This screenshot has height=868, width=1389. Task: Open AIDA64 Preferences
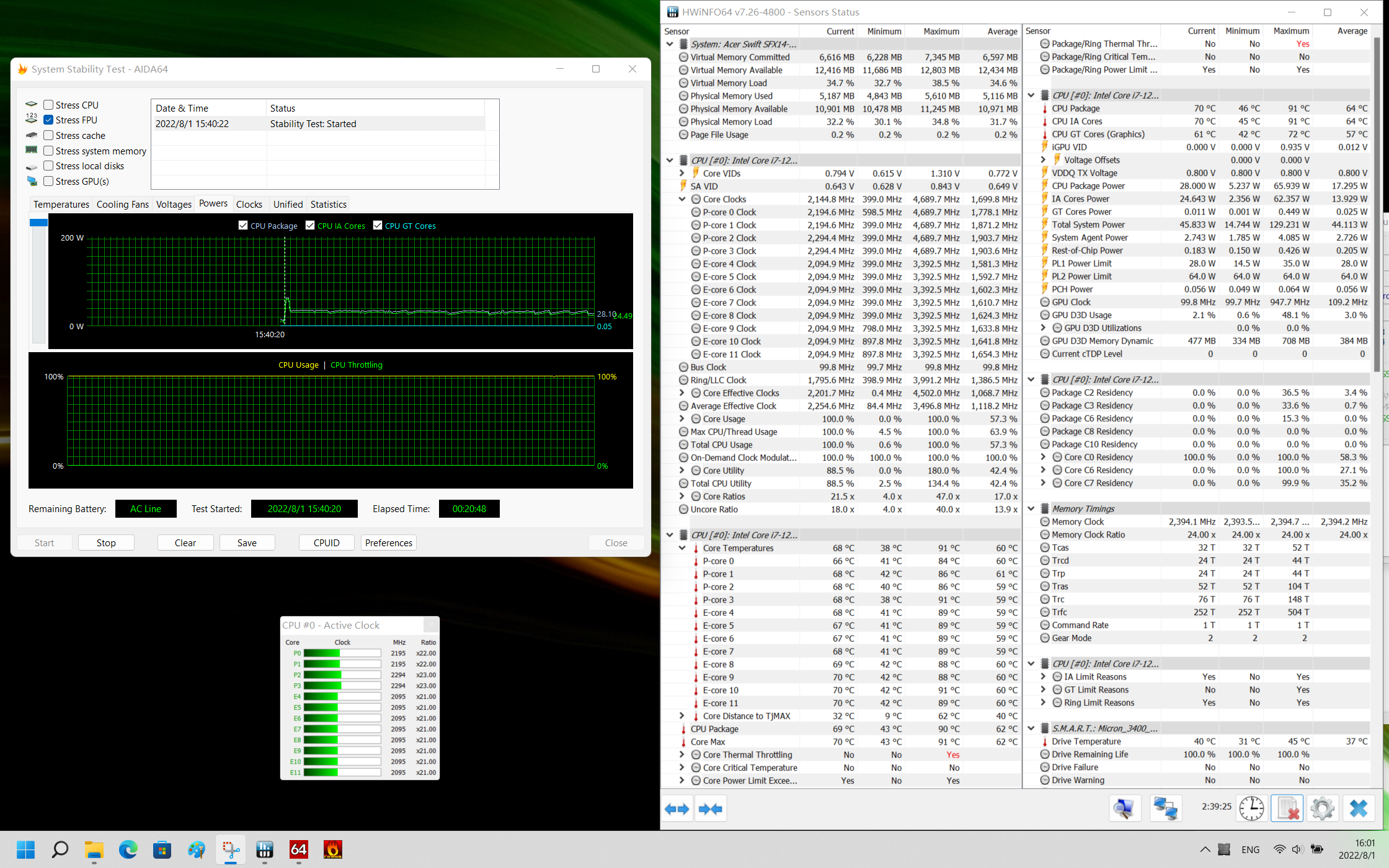(389, 542)
